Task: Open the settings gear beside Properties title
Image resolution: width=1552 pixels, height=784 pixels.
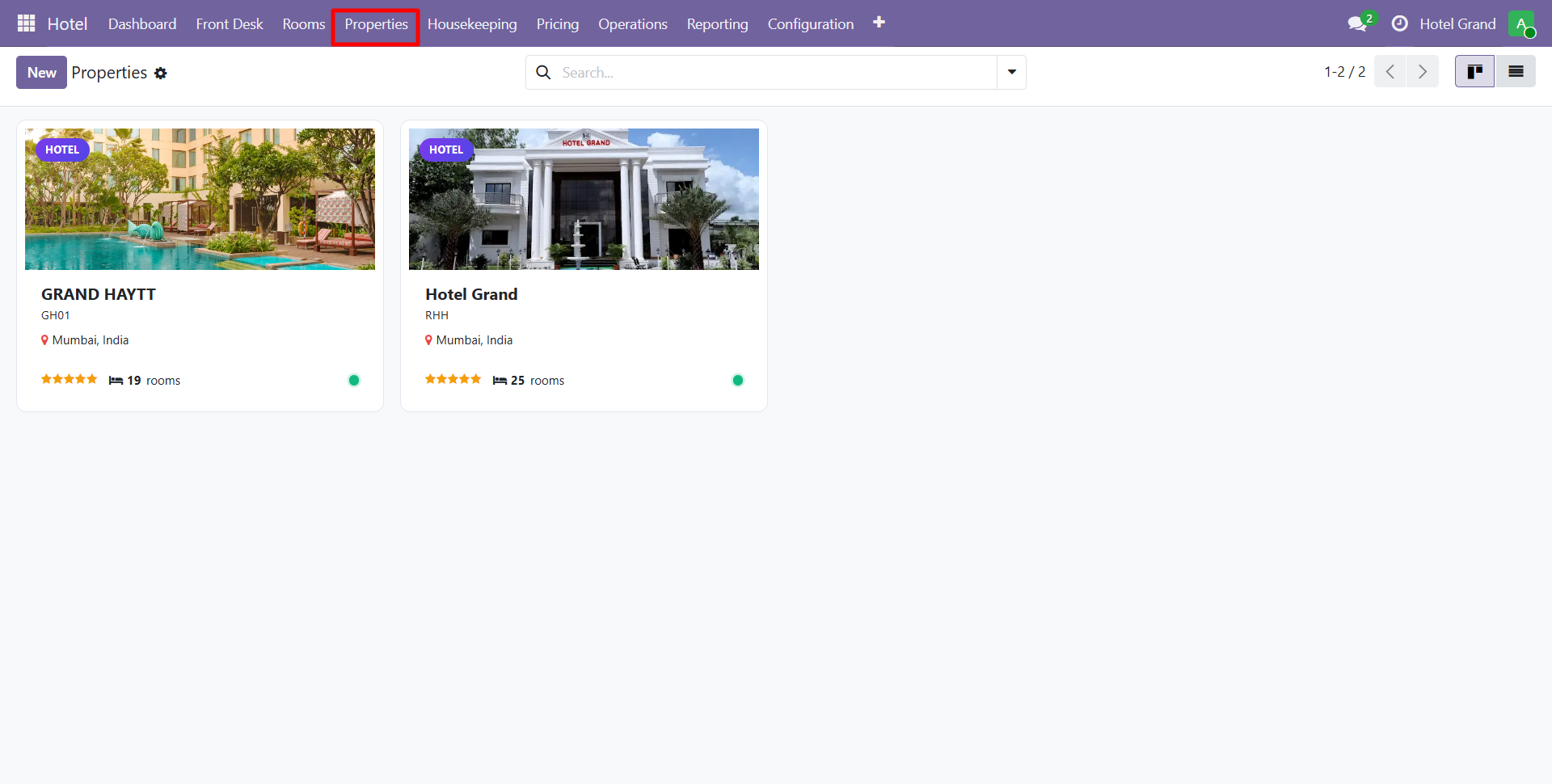Action: [161, 73]
